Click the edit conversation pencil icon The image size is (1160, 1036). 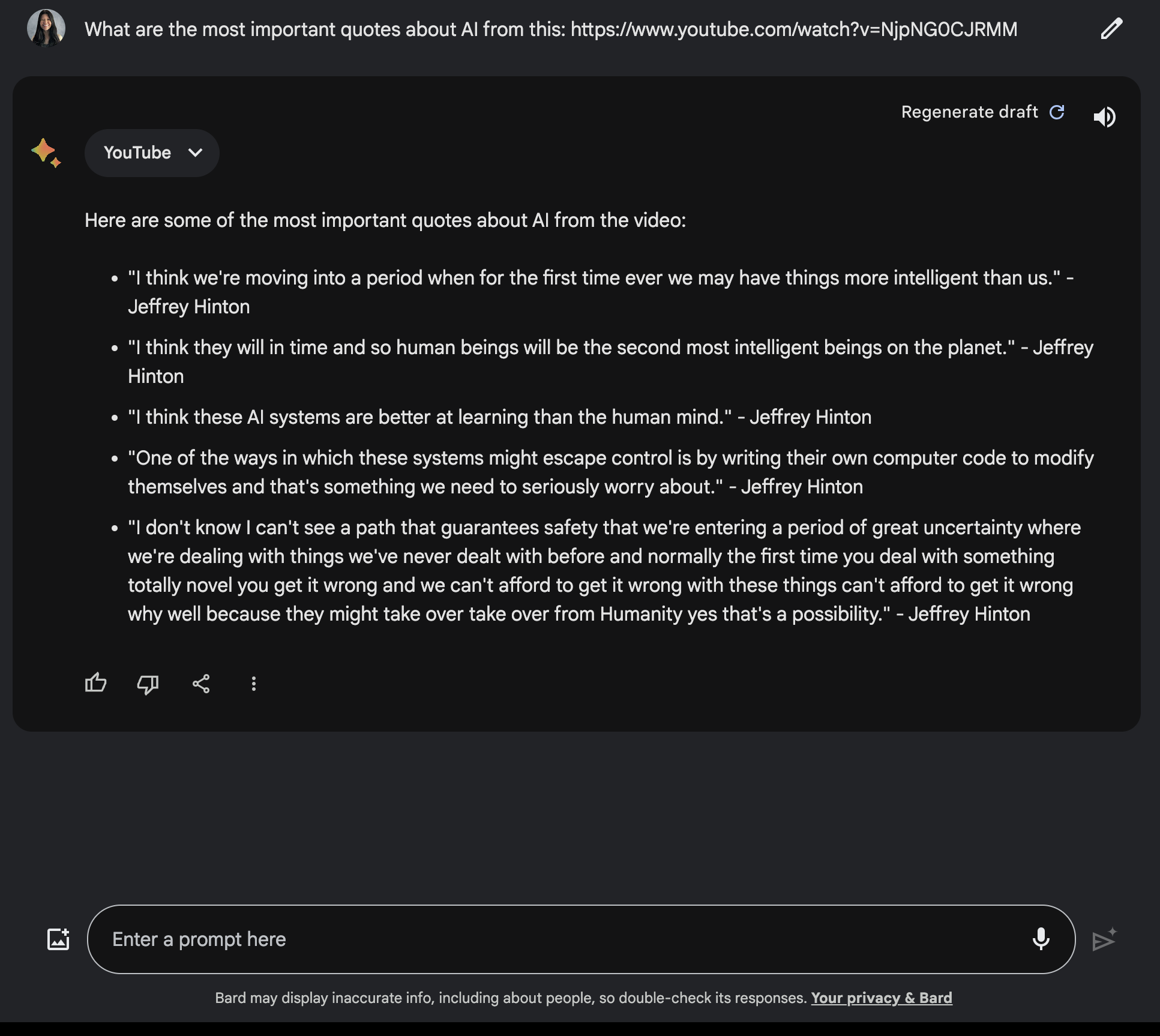coord(1111,28)
